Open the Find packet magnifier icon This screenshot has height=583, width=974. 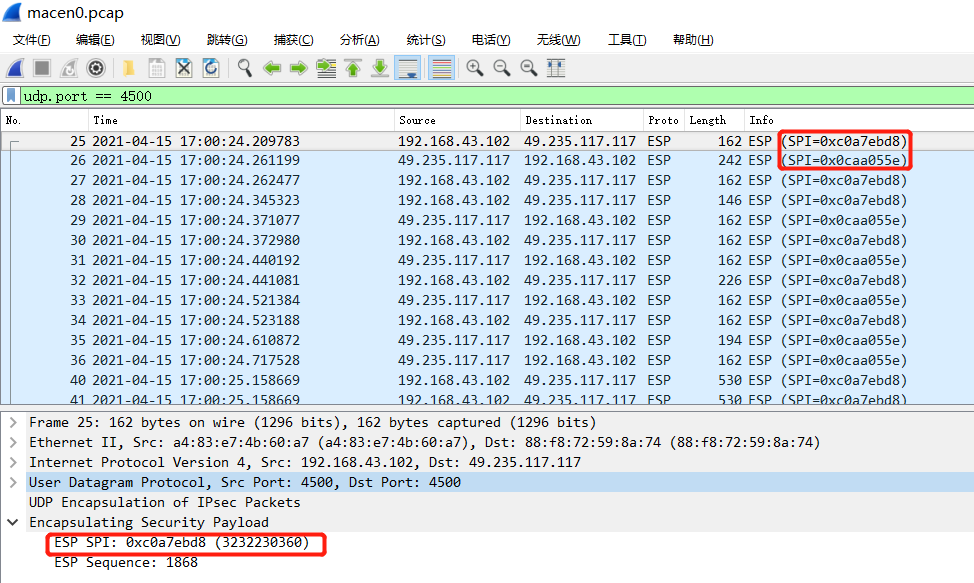tap(244, 68)
